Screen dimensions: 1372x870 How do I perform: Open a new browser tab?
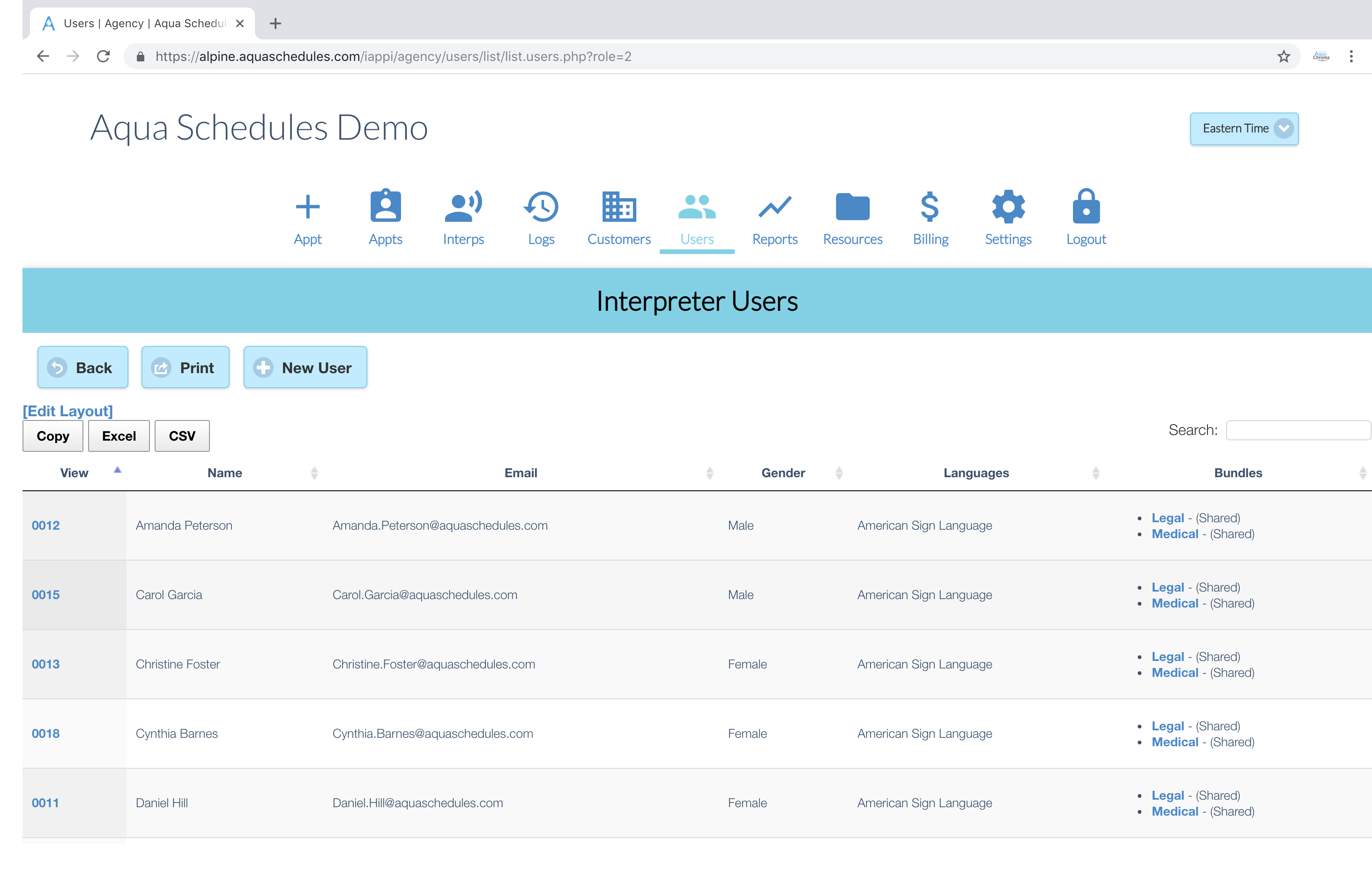pos(275,23)
